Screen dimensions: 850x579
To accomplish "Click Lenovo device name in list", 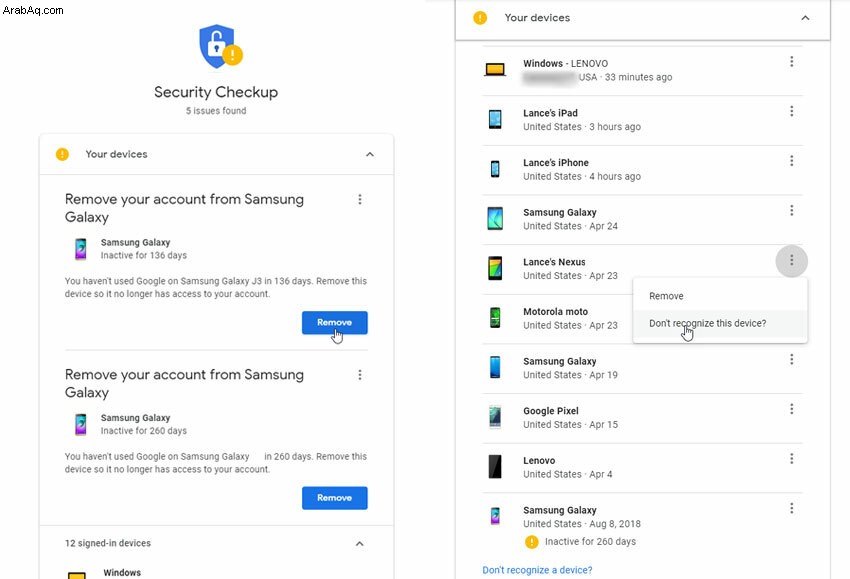I will tap(539, 460).
